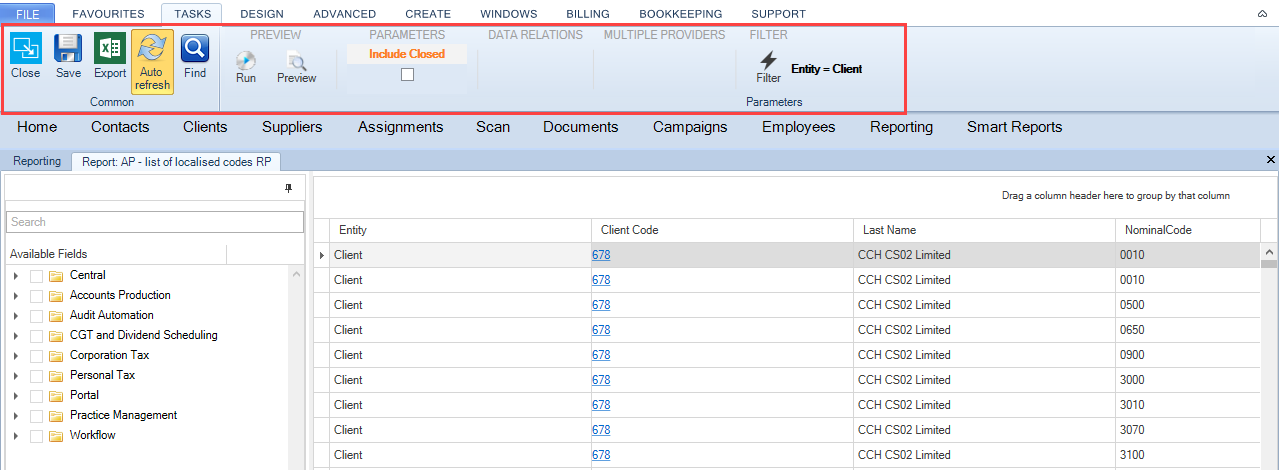
Task: Expand the Personal Tax folder node
Action: [15, 375]
